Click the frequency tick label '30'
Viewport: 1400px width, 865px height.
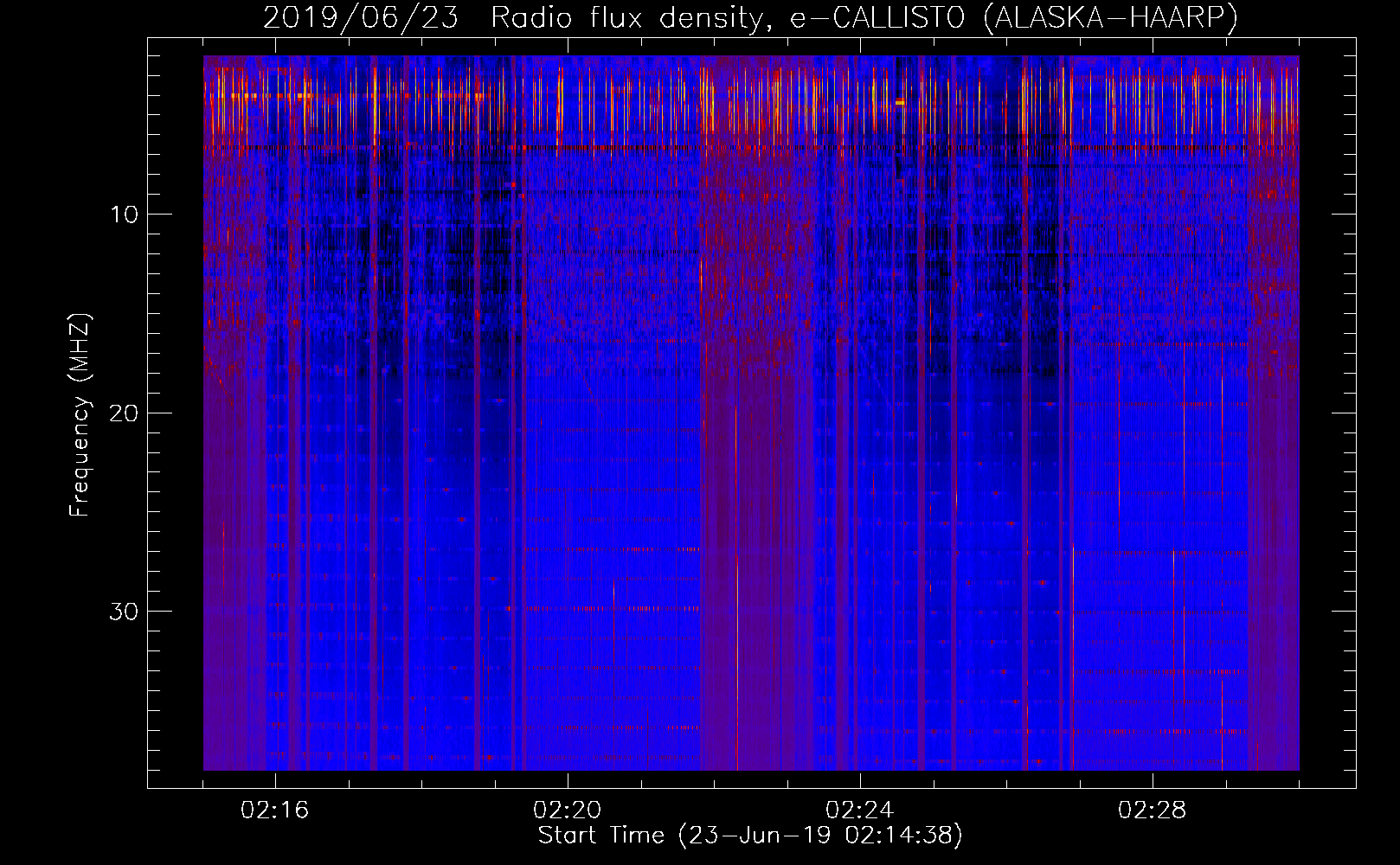pos(125,612)
